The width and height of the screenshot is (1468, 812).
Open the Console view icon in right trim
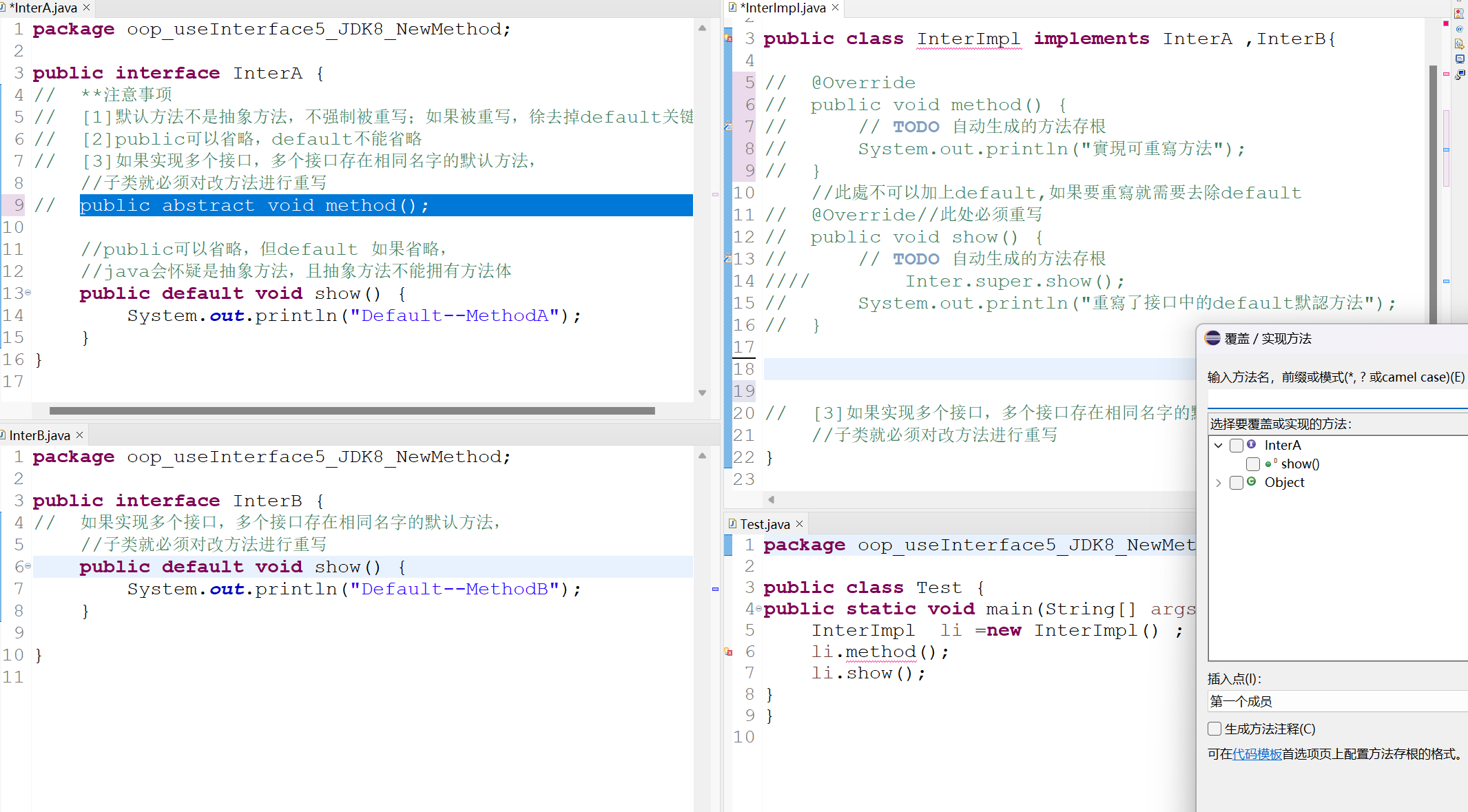click(x=1459, y=59)
